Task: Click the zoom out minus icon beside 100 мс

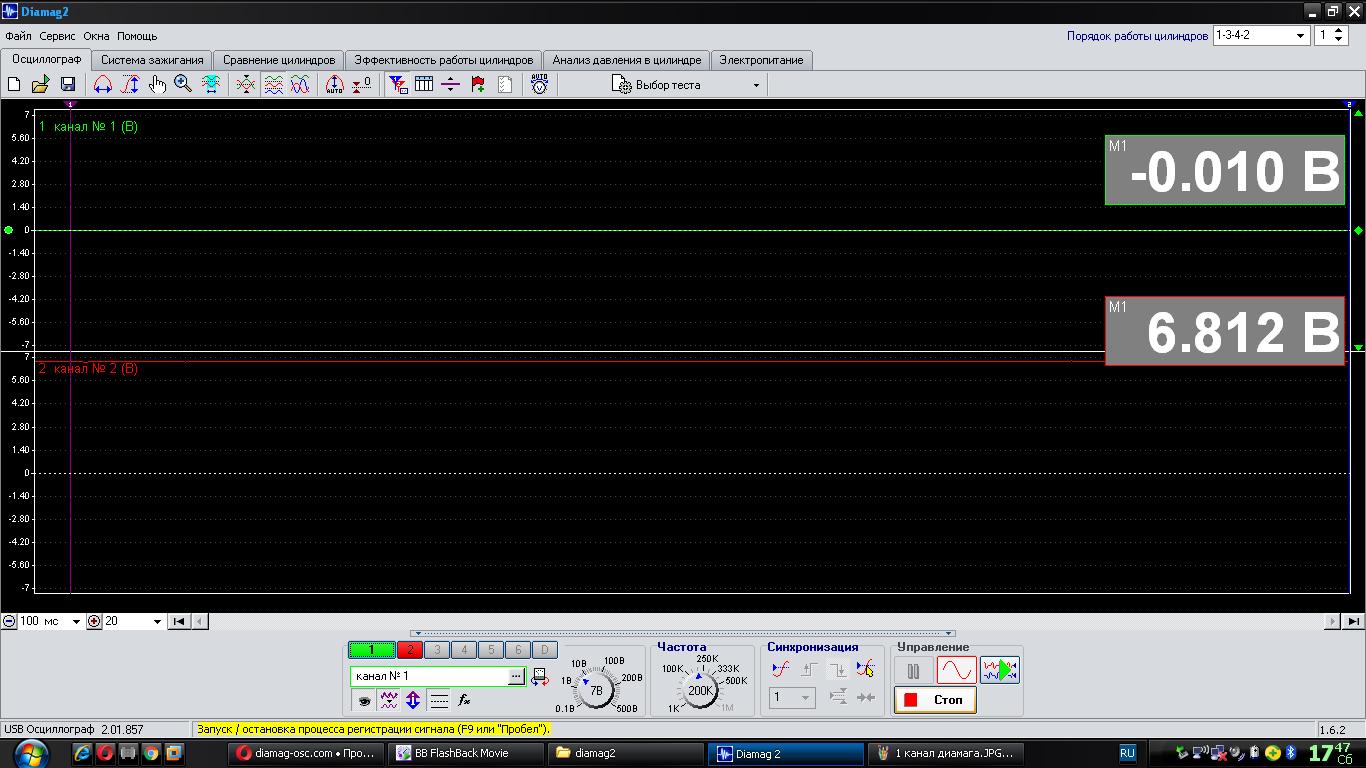Action: click(x=9, y=621)
